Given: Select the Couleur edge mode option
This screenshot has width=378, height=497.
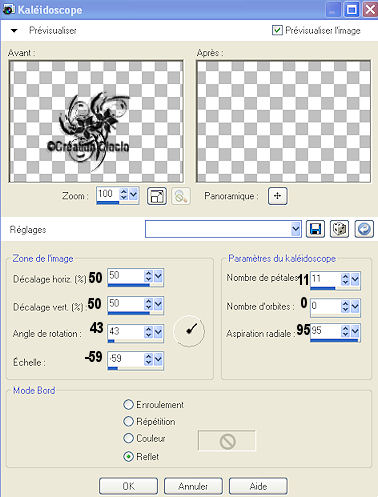Looking at the screenshot, I should pyautogui.click(x=128, y=438).
